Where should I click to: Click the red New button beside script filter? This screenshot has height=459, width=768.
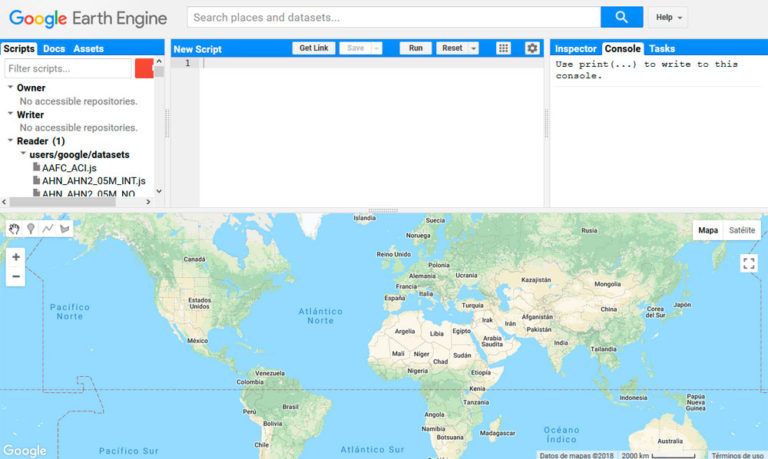144,68
